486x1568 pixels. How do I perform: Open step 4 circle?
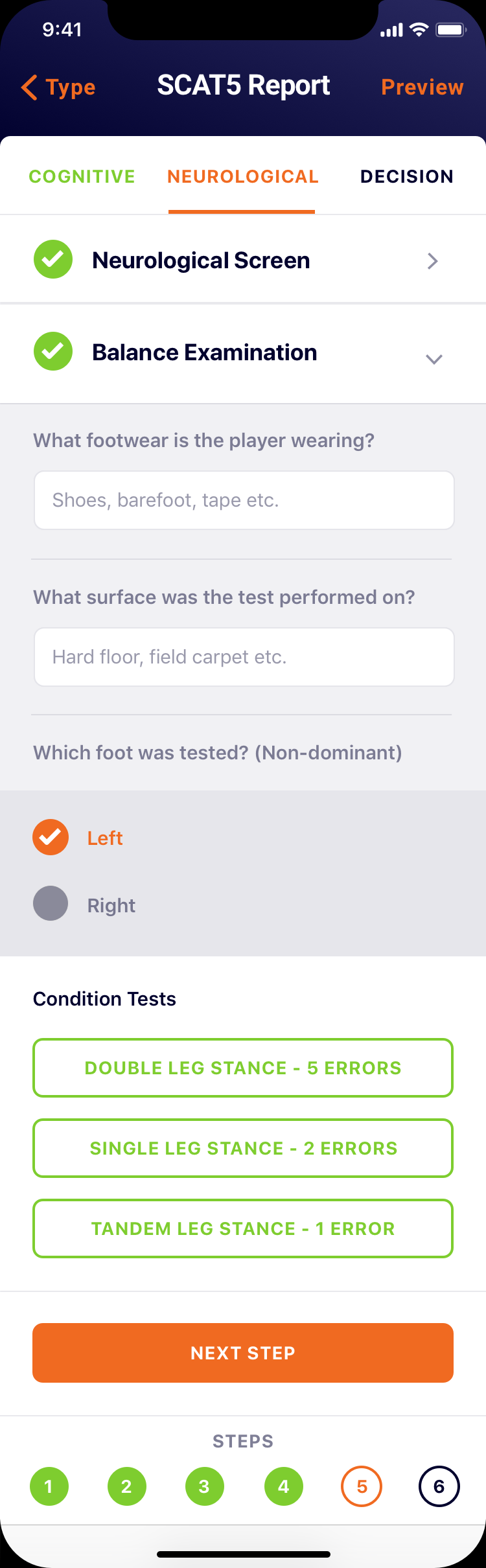pyautogui.click(x=283, y=1486)
